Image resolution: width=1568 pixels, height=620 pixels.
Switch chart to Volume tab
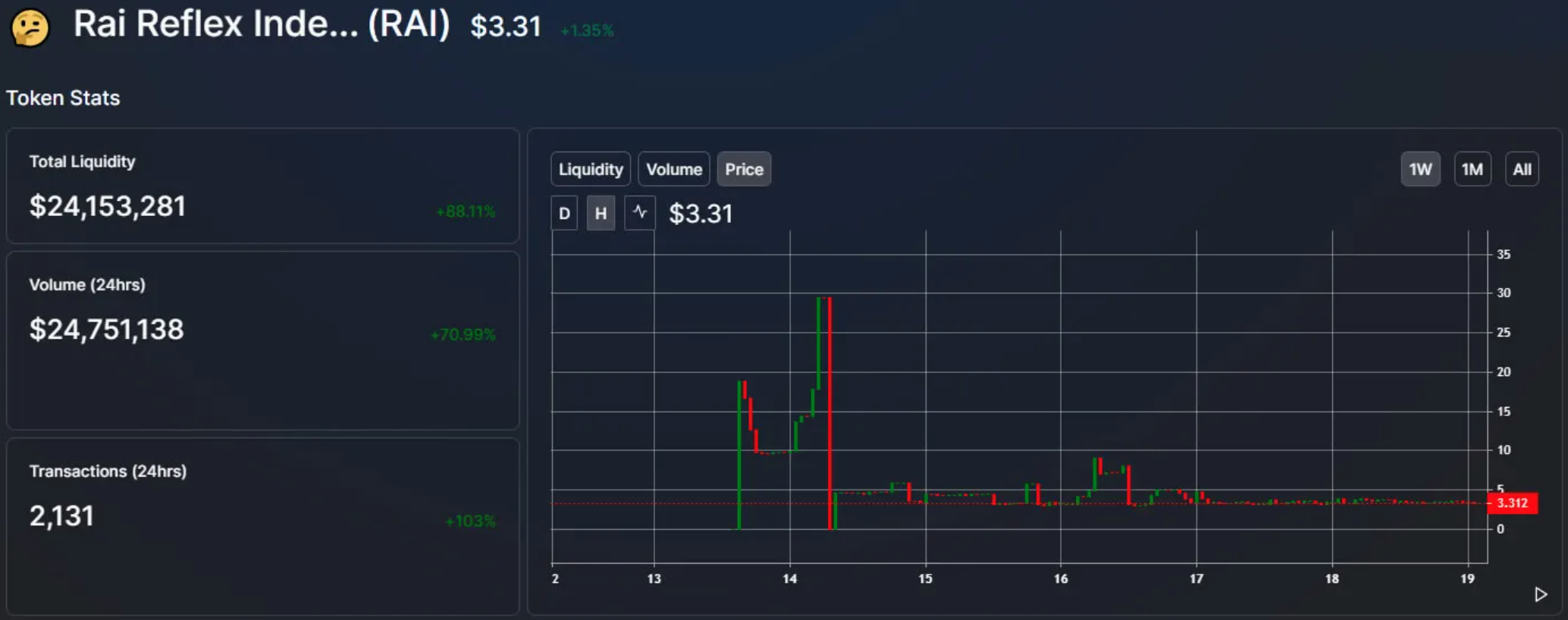[674, 169]
